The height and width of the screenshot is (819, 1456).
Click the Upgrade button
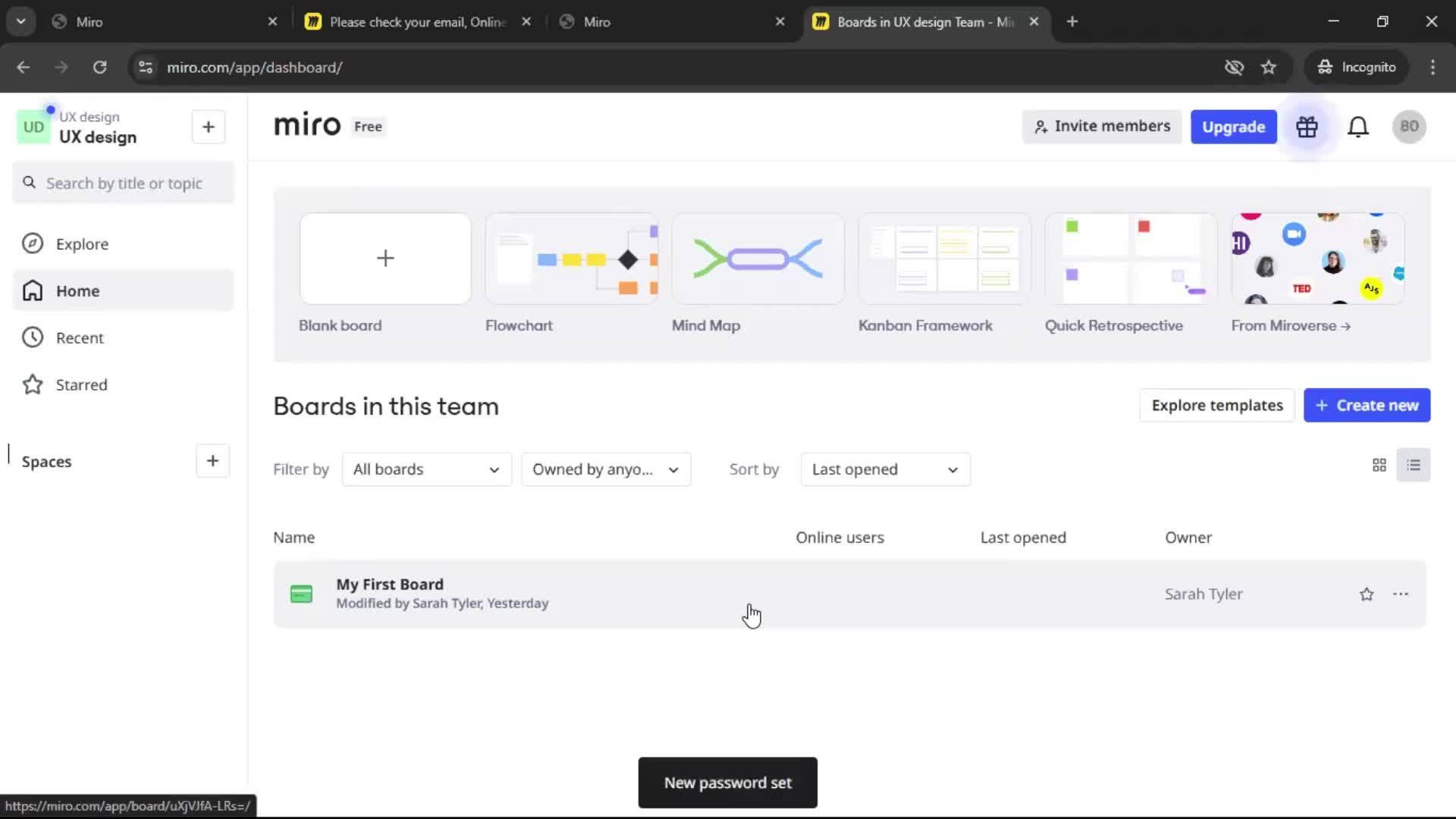click(1233, 127)
